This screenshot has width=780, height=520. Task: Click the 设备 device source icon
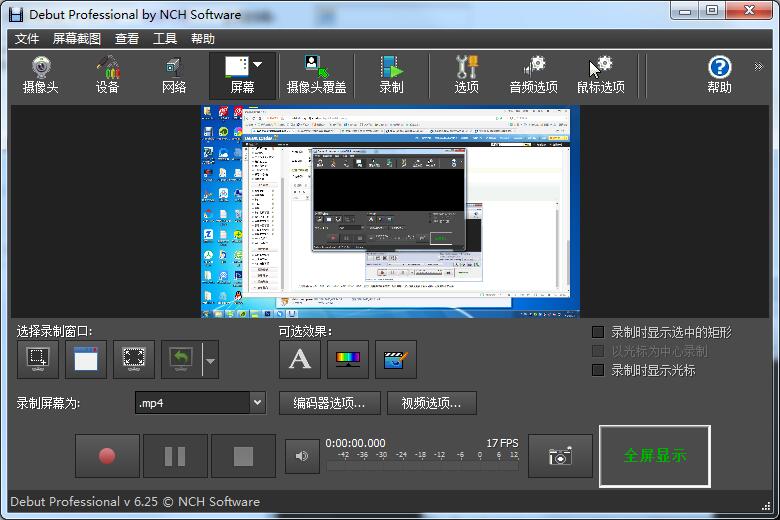(107, 75)
